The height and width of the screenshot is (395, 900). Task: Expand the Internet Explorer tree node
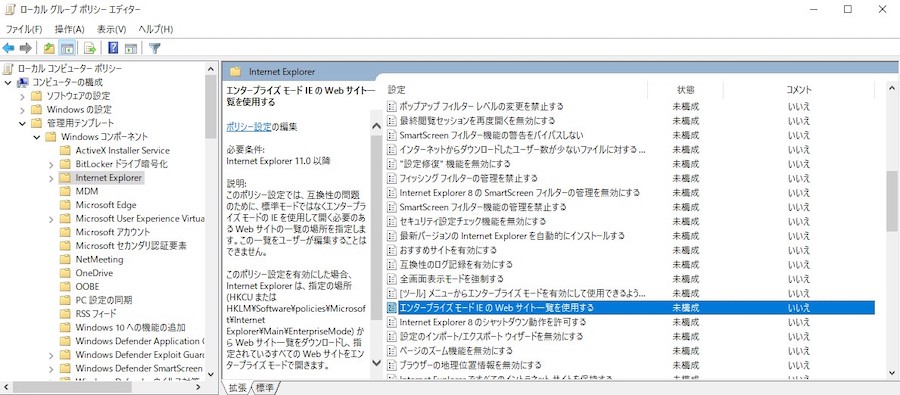coord(51,178)
